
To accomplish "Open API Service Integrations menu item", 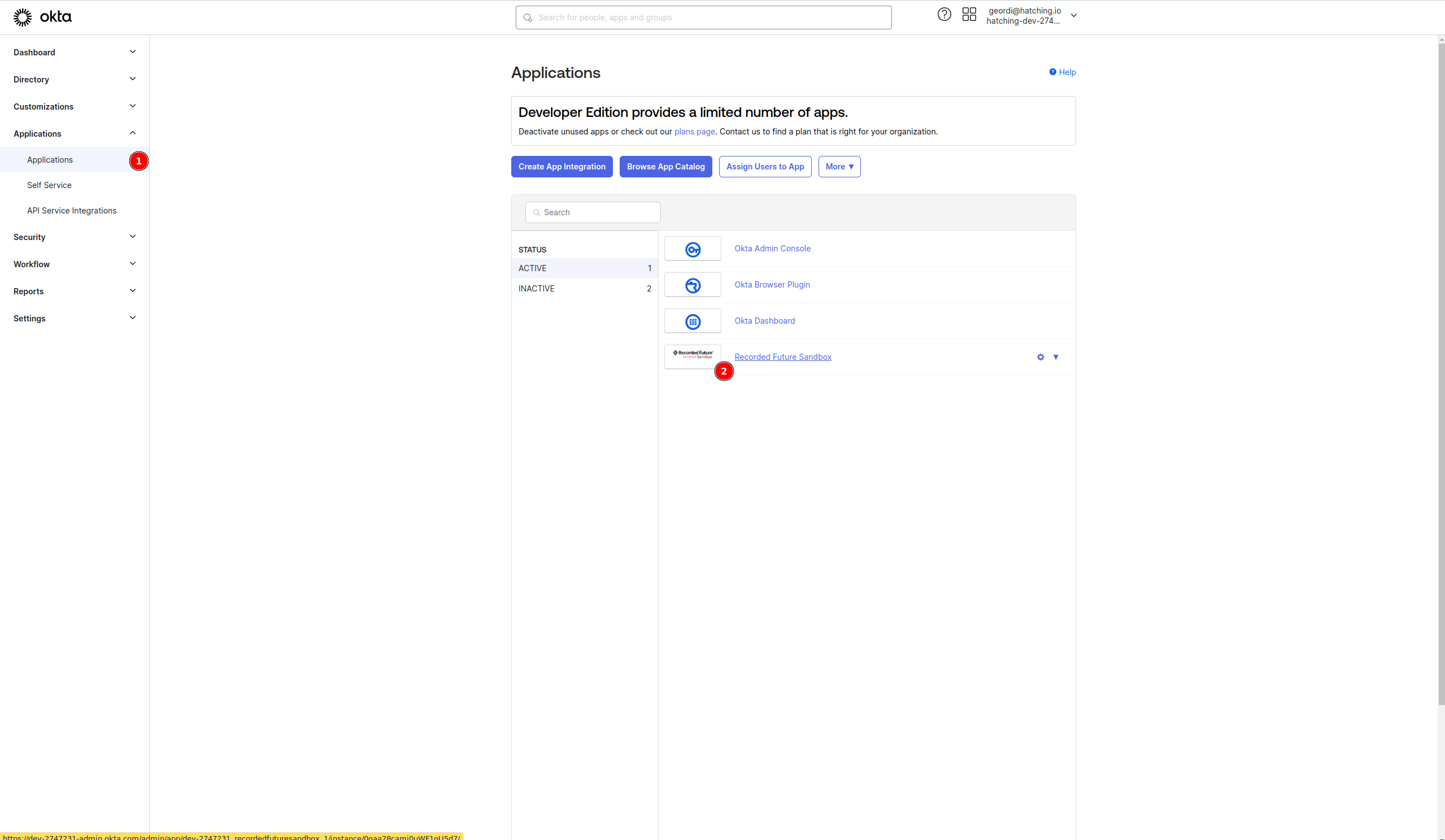I will pyautogui.click(x=72, y=211).
